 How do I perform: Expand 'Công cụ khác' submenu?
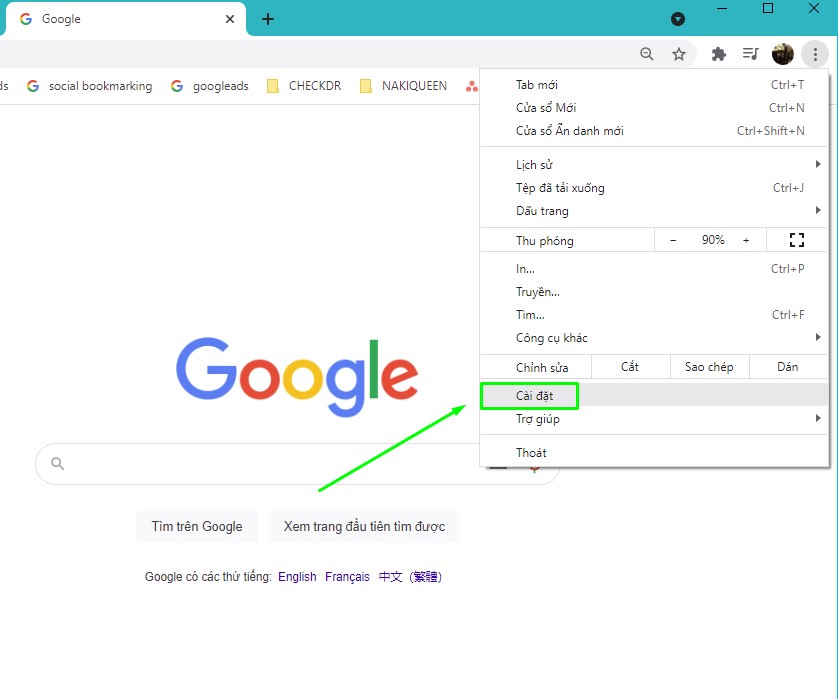tap(654, 338)
